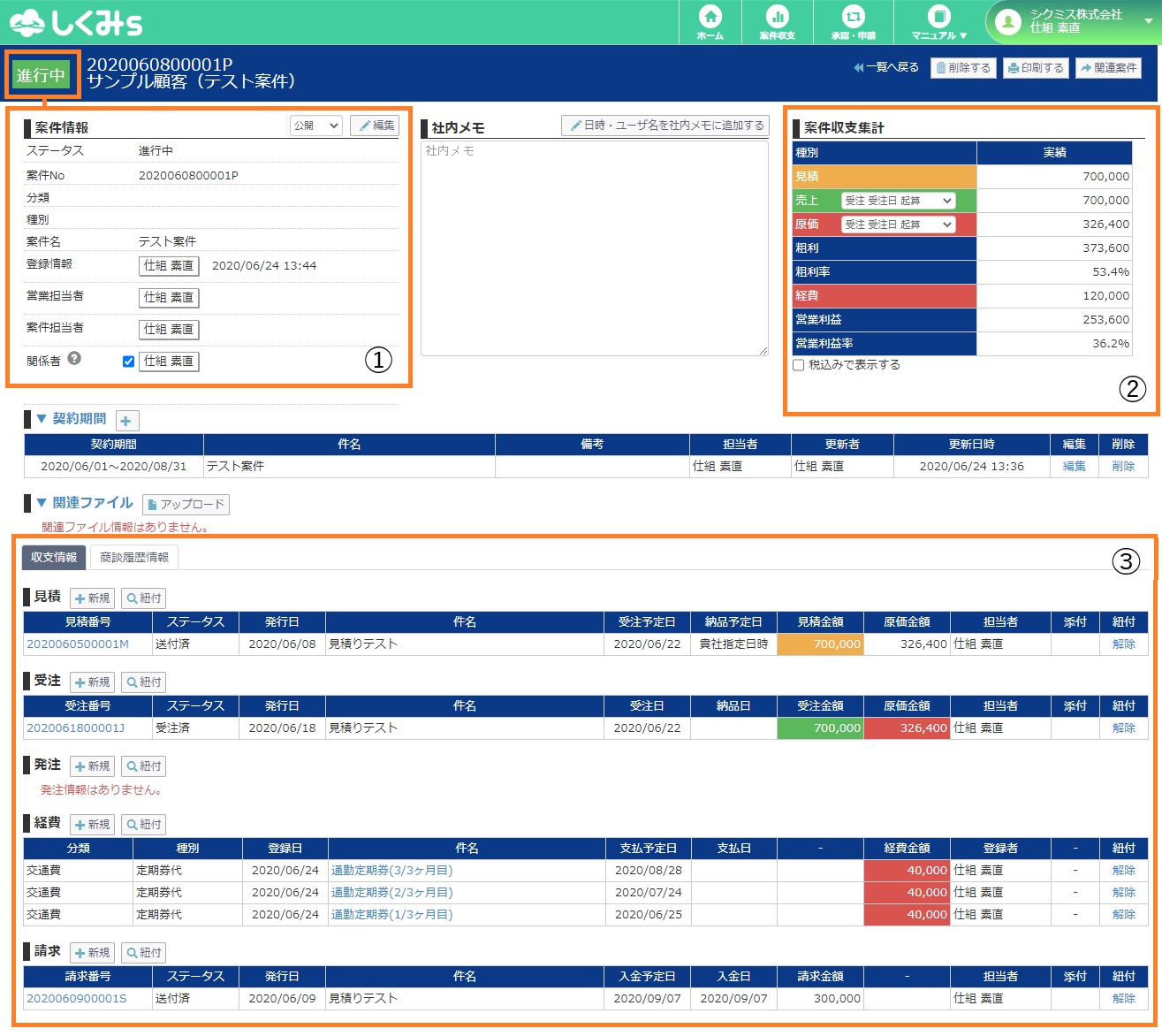
Task: Open invoice 2020060900001S link
Action: pos(77,999)
